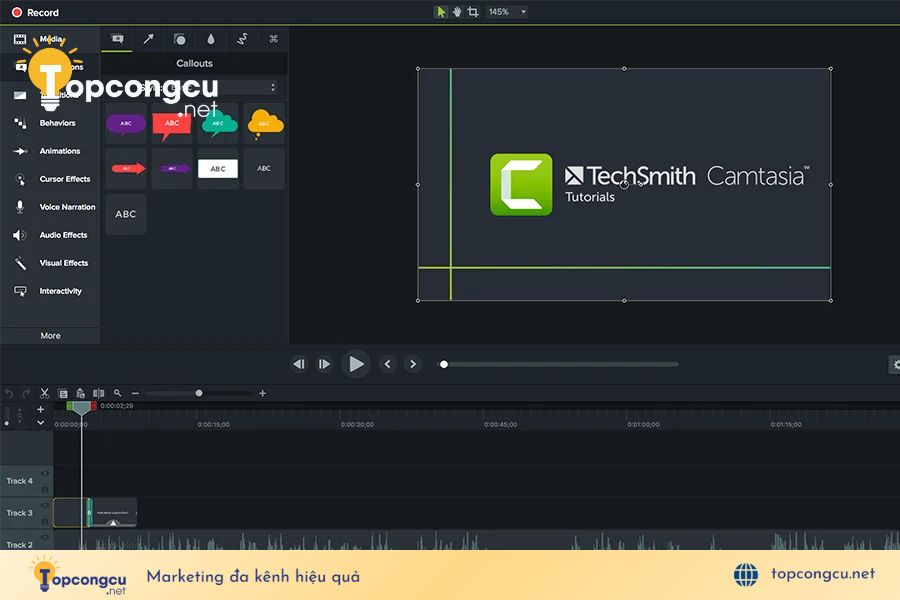Click the Redo icon

coord(26,393)
